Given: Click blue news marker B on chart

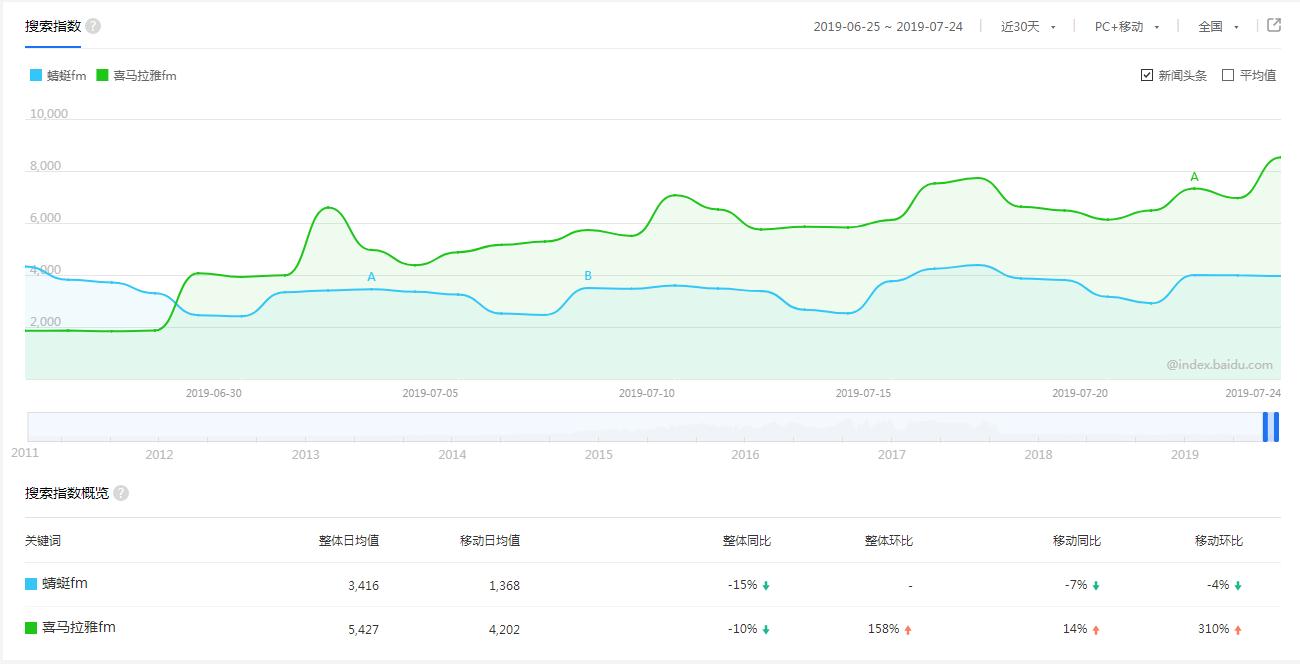Looking at the screenshot, I should (x=588, y=276).
